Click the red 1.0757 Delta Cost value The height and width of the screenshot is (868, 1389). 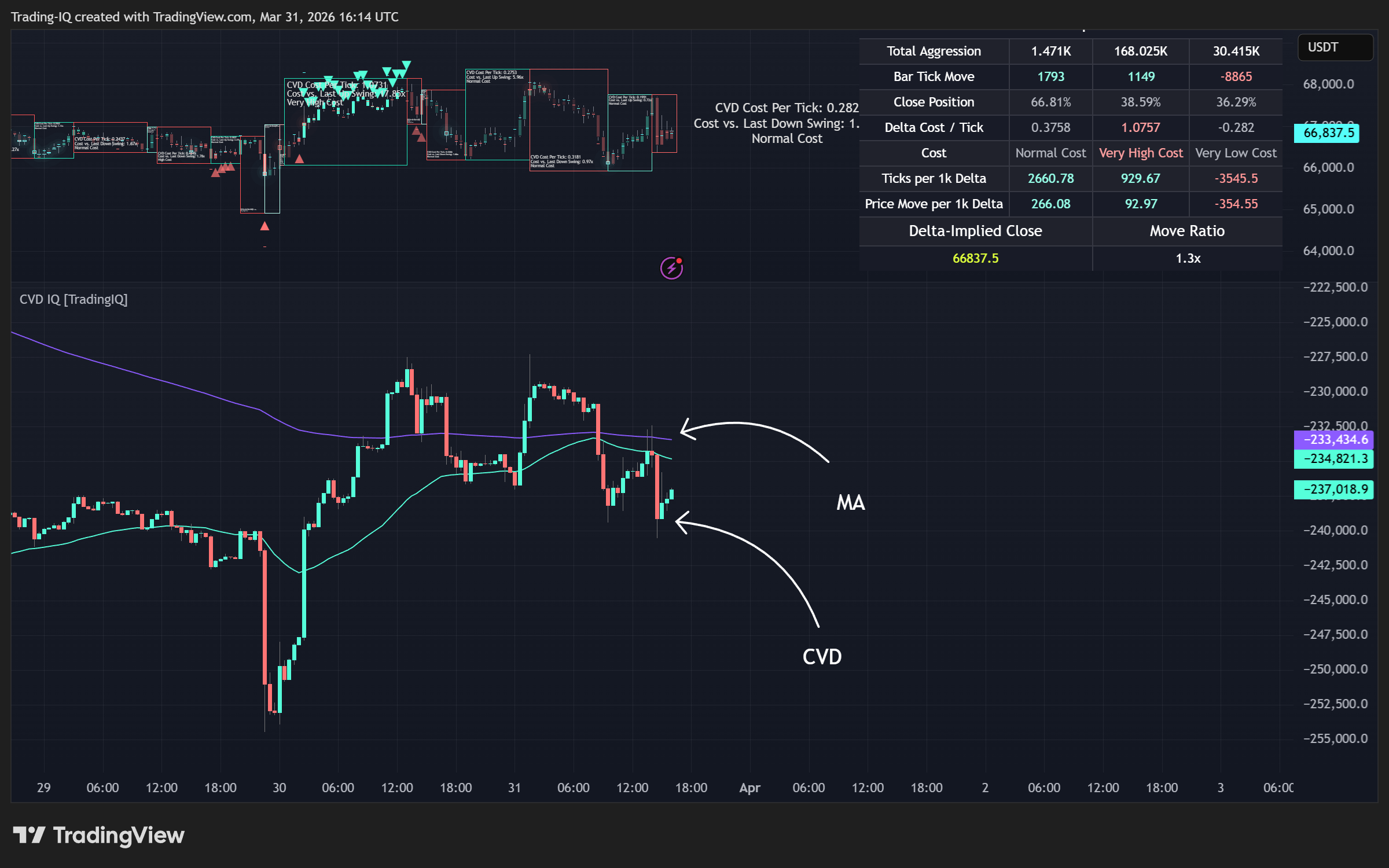[x=1140, y=127]
